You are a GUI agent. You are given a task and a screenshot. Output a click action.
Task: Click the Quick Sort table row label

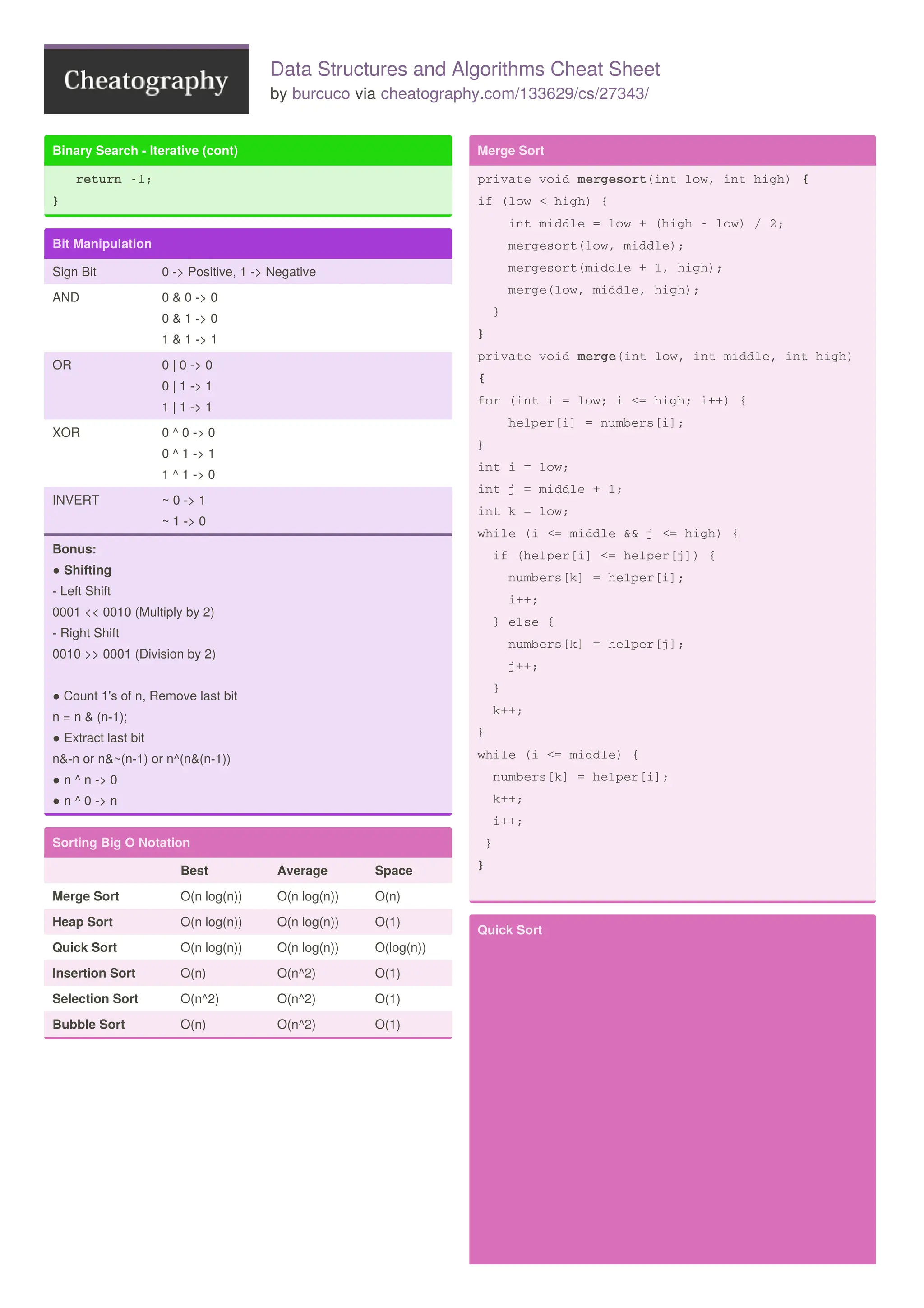[84, 947]
